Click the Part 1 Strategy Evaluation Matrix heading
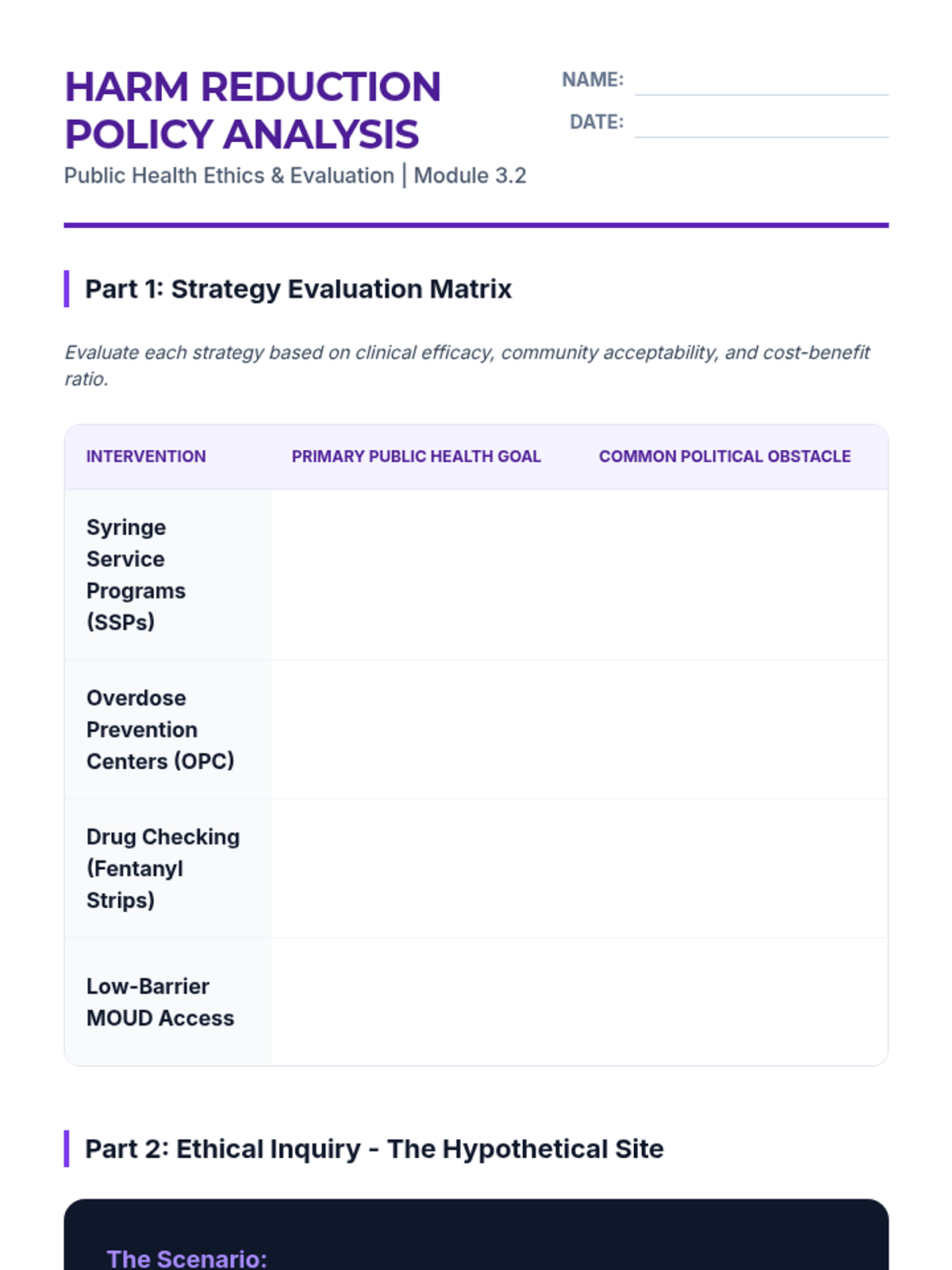 click(x=298, y=289)
